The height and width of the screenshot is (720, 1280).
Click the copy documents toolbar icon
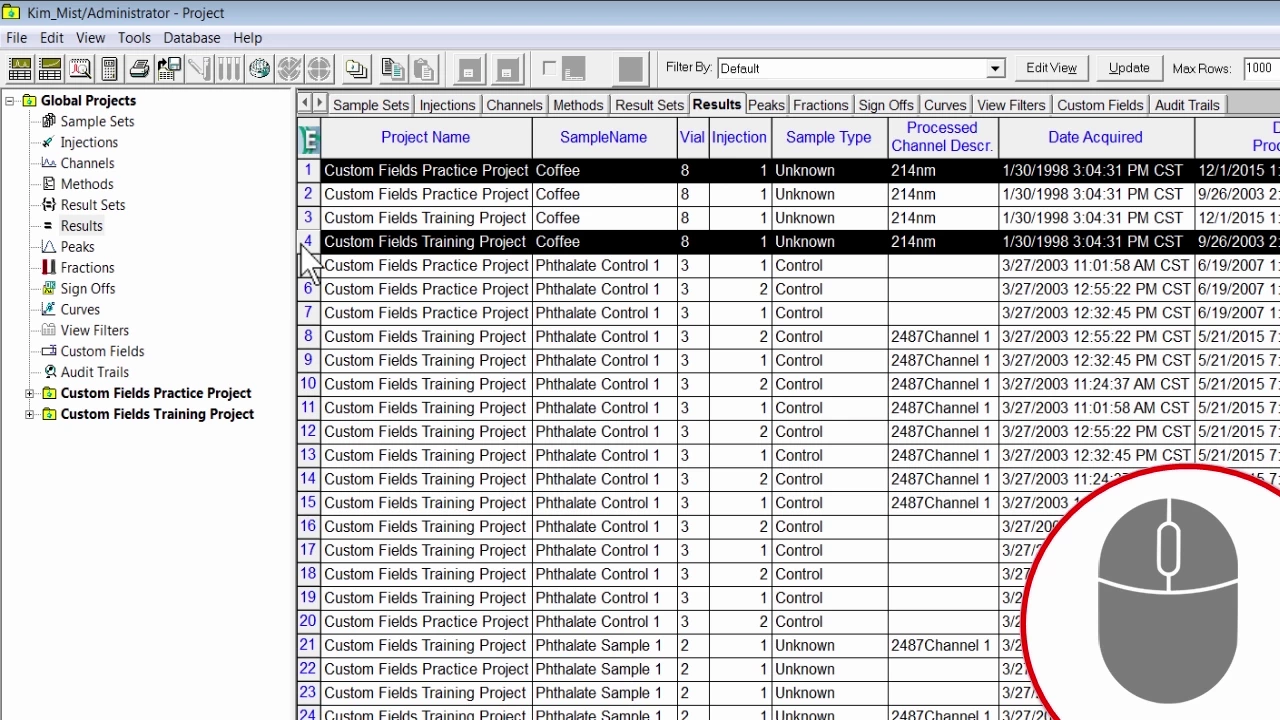393,69
